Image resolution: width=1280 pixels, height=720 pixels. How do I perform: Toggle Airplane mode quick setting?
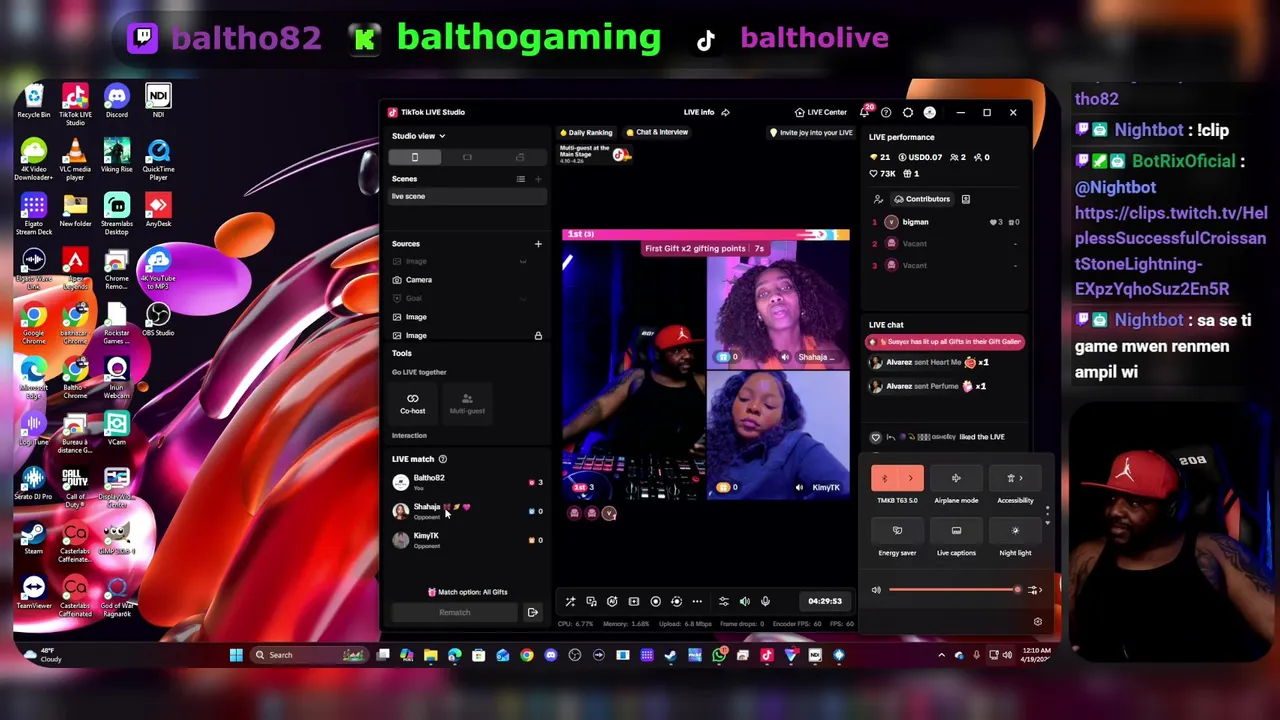pyautogui.click(x=956, y=479)
